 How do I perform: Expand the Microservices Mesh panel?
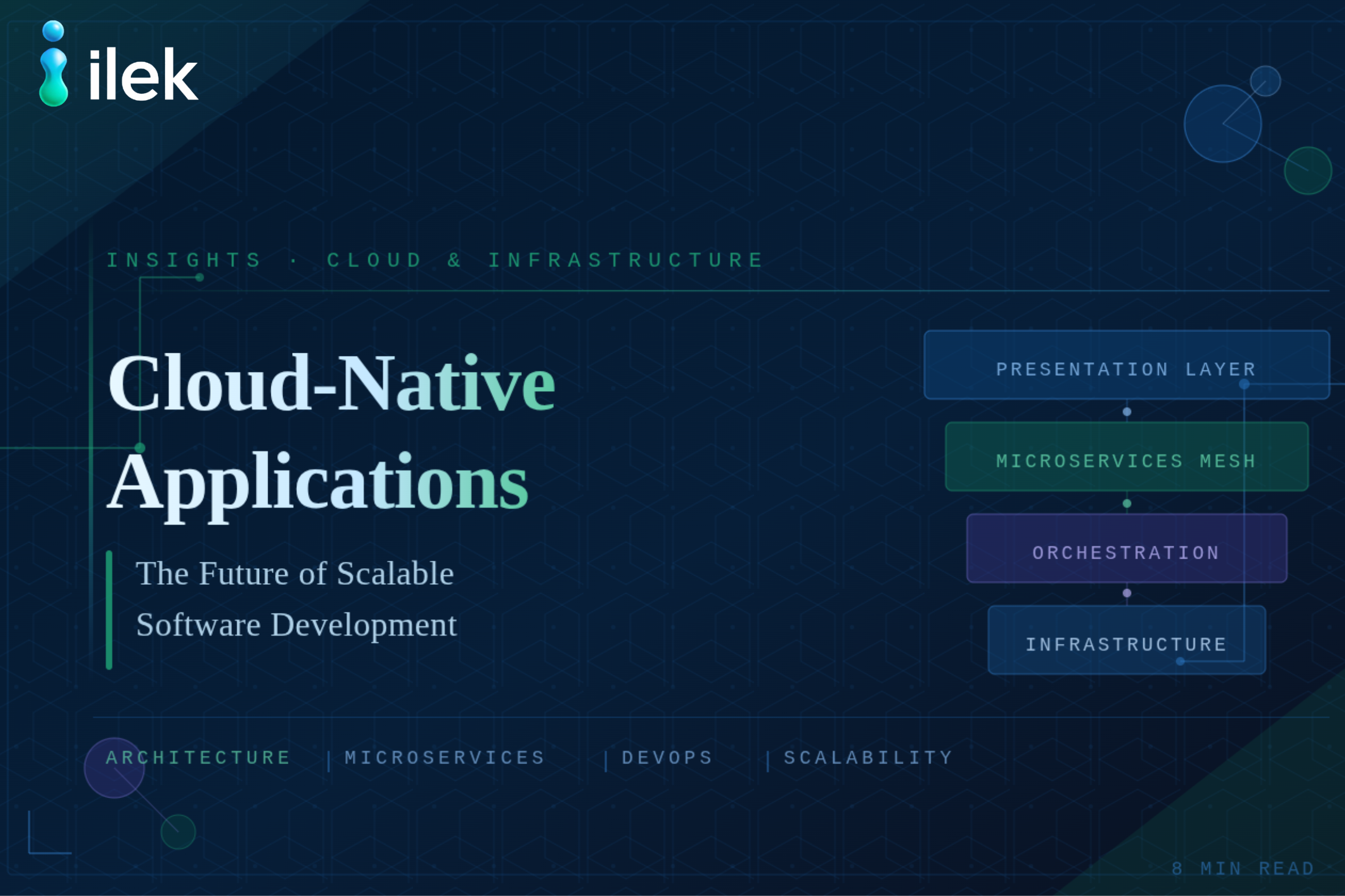(1126, 461)
